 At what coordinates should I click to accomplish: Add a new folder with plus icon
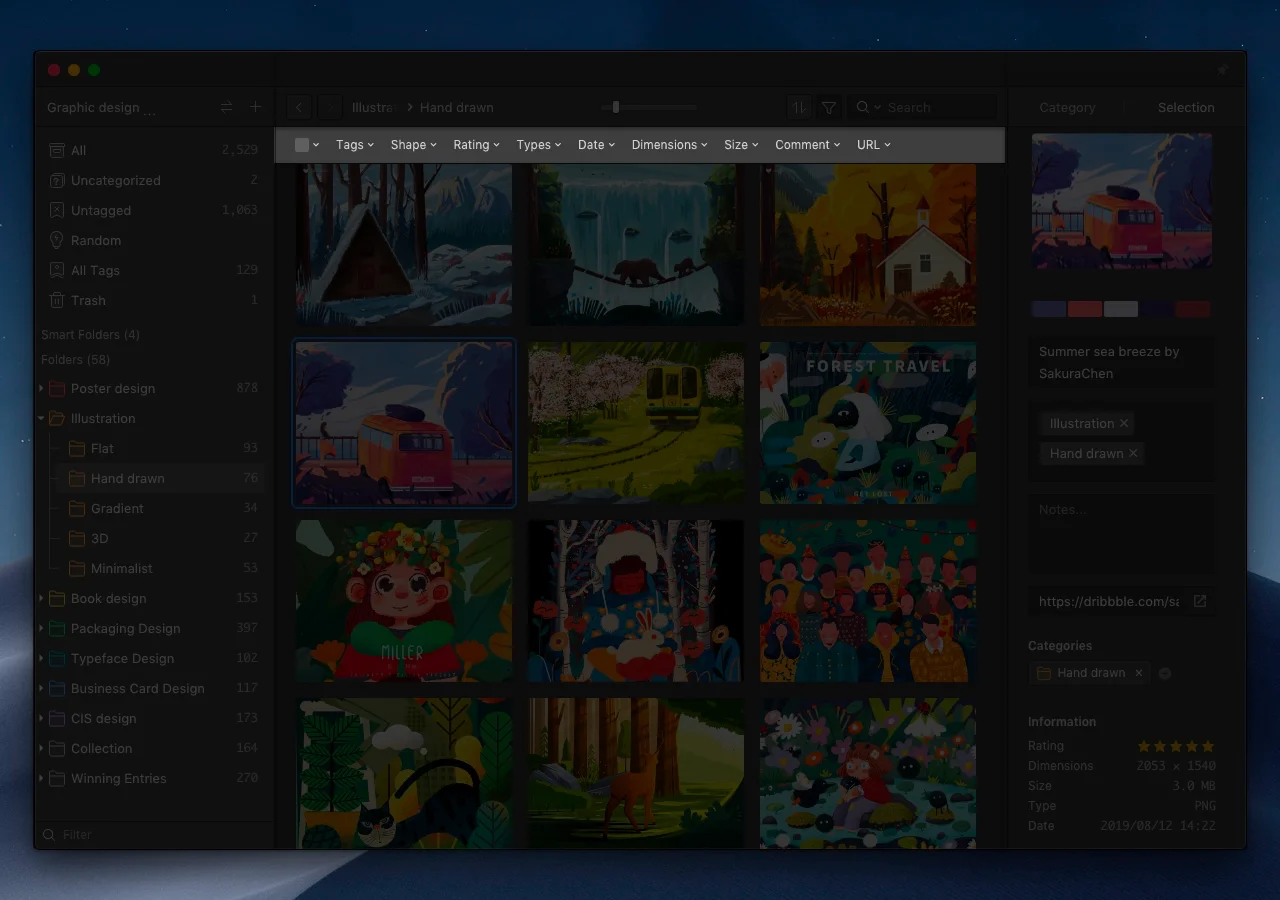pyautogui.click(x=255, y=107)
